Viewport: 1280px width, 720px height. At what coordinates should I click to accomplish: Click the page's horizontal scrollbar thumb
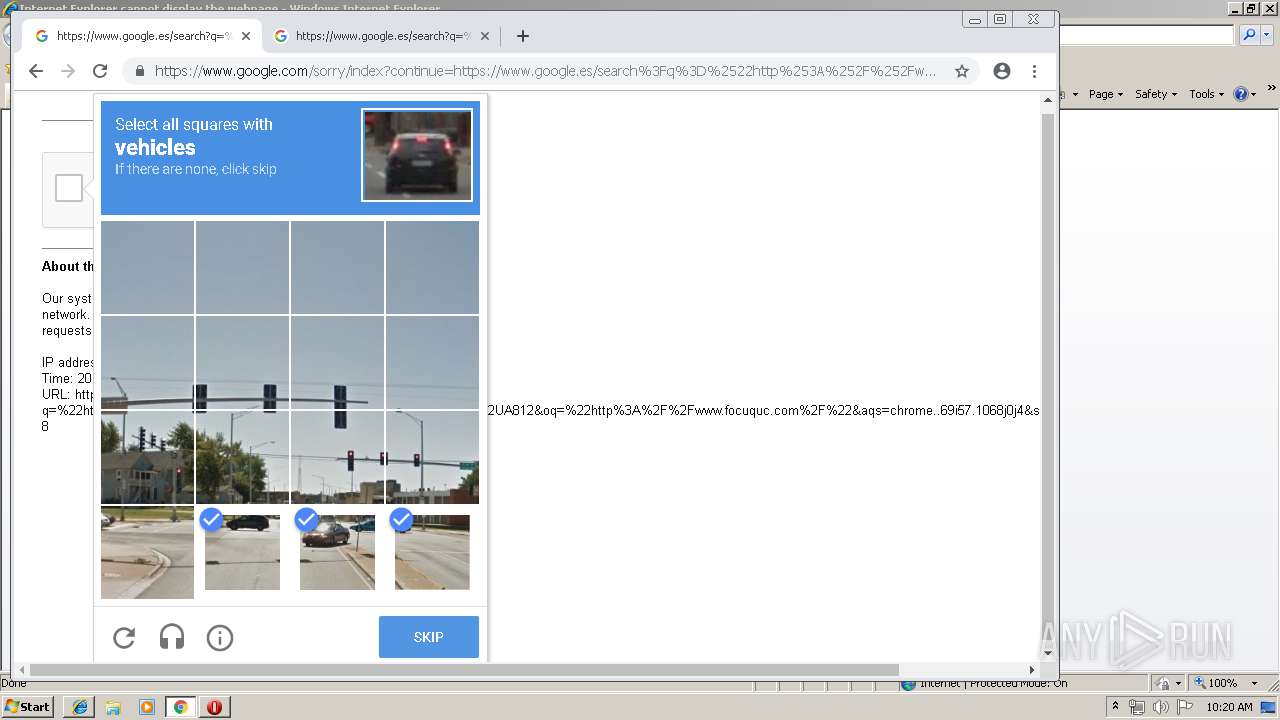[x=464, y=670]
